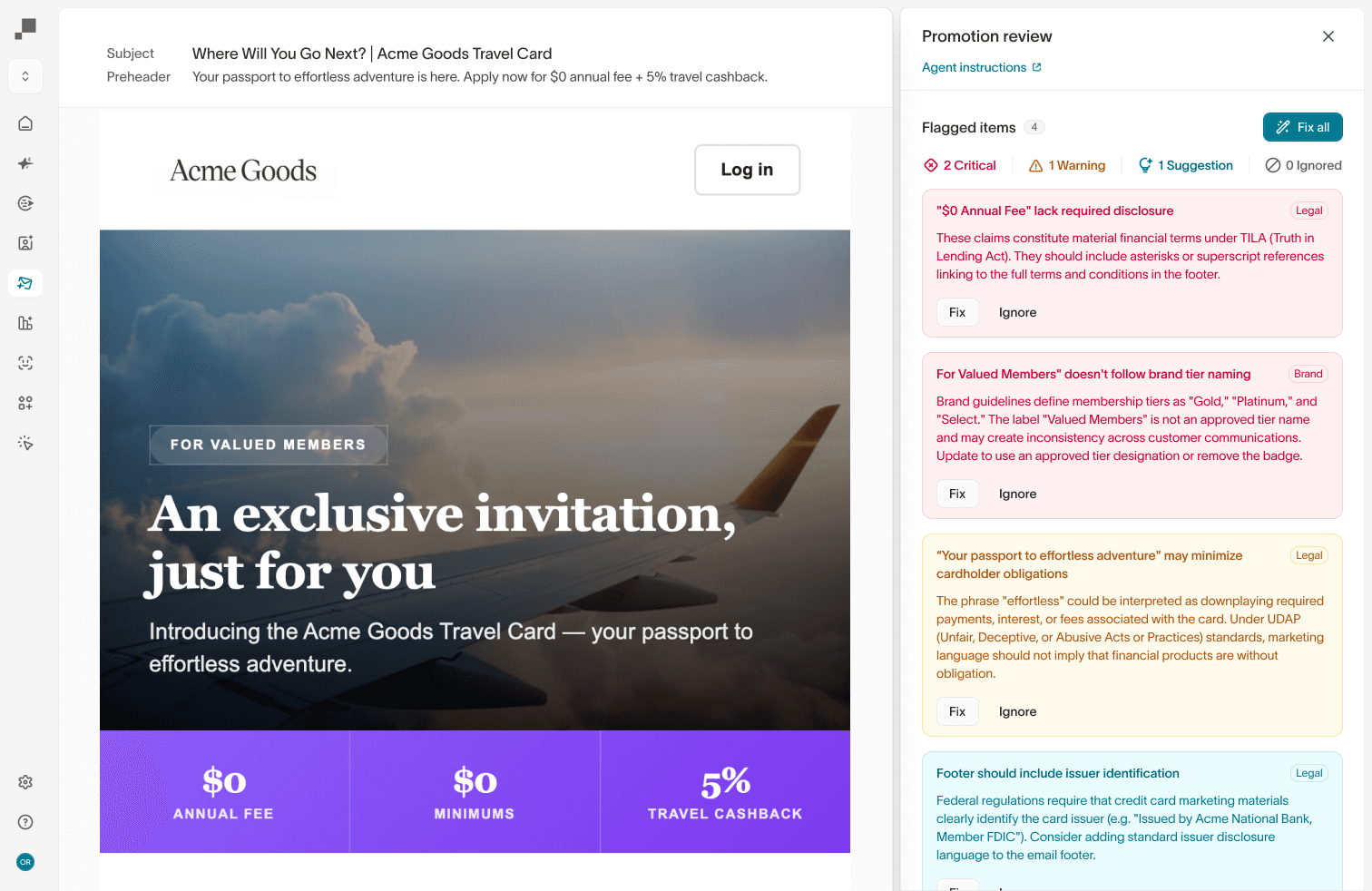The height and width of the screenshot is (891, 1372).
Task: Show the 1 Suggestion filter
Action: (x=1186, y=165)
